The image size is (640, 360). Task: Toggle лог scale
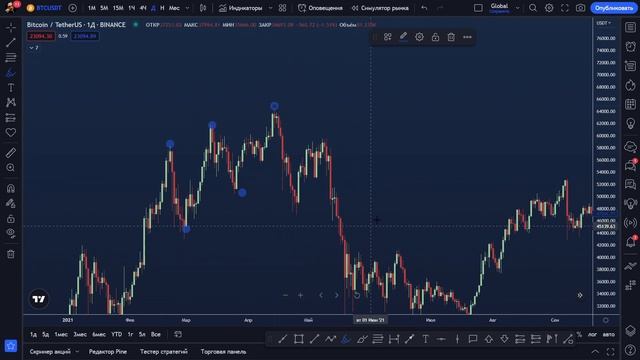coord(592,334)
